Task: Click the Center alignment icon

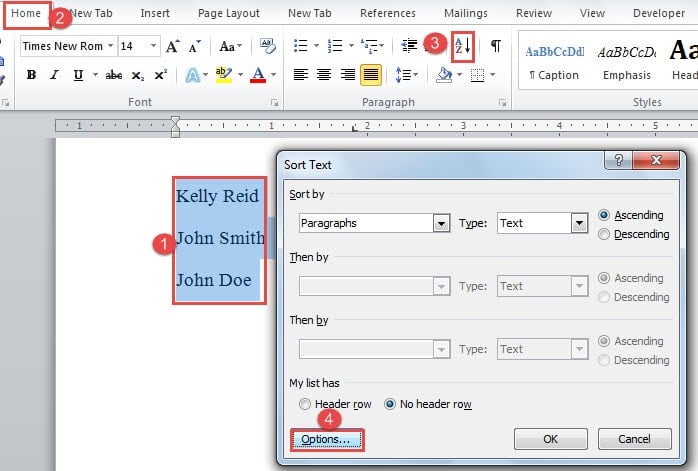Action: (x=324, y=75)
